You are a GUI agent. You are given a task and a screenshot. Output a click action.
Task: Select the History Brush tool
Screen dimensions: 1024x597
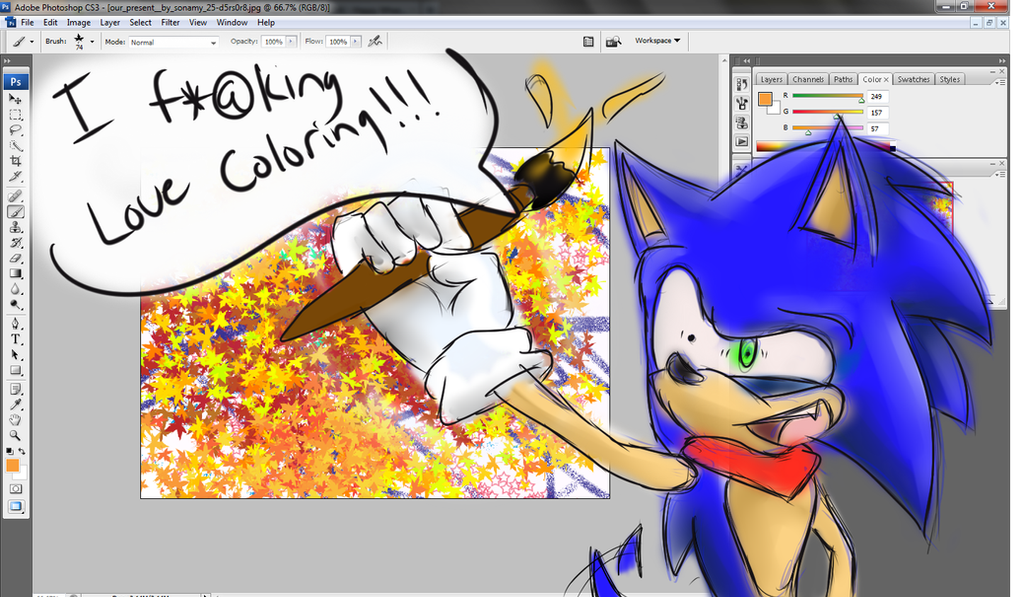[x=16, y=243]
